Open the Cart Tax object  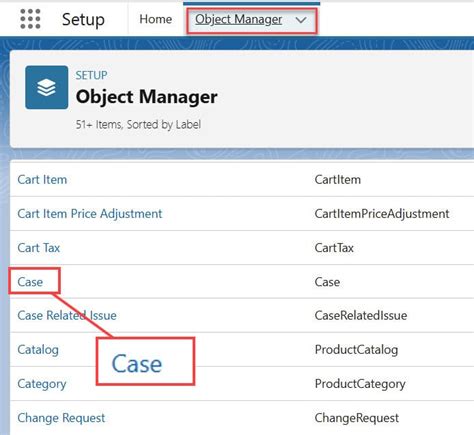coord(39,248)
